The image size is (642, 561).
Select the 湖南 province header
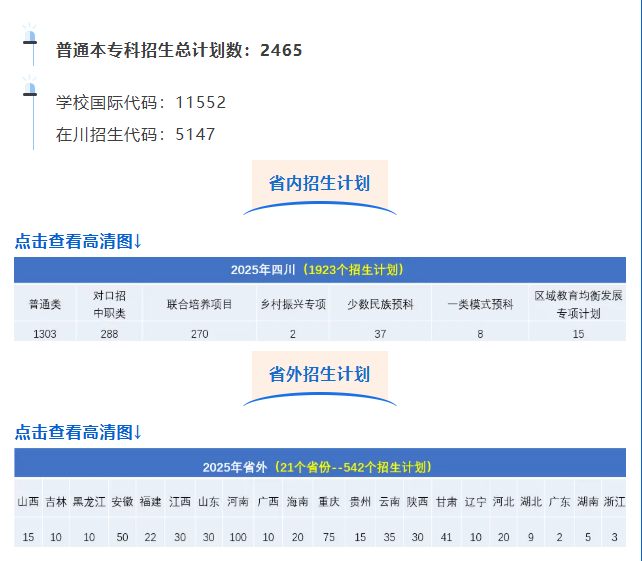point(588,502)
